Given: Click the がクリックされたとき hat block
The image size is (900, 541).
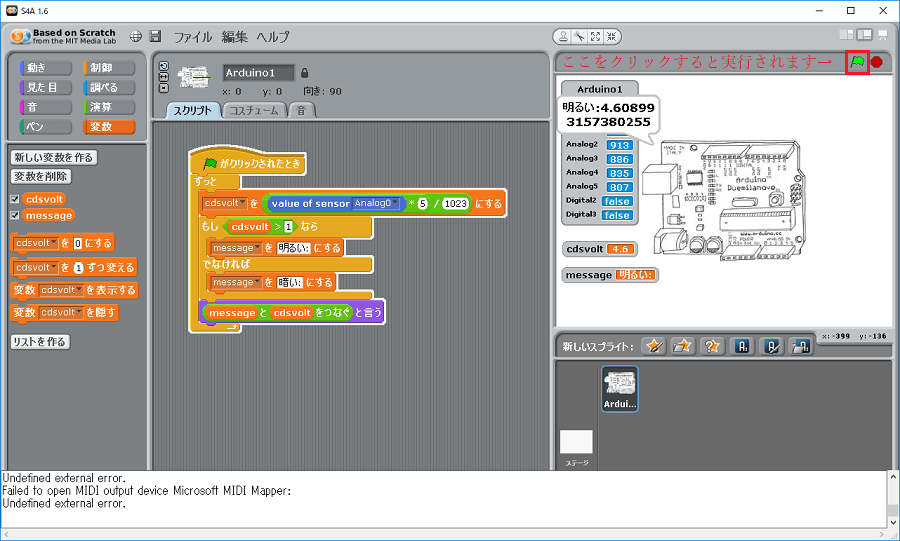Looking at the screenshot, I should click(x=248, y=164).
